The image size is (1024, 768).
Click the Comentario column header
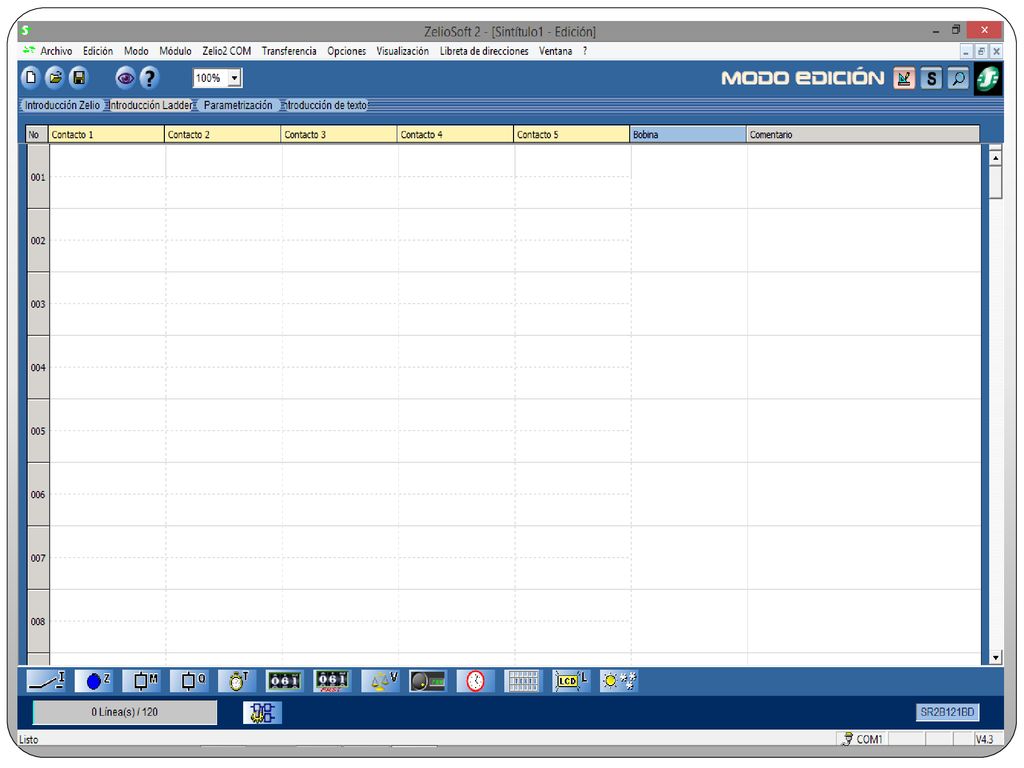click(862, 135)
